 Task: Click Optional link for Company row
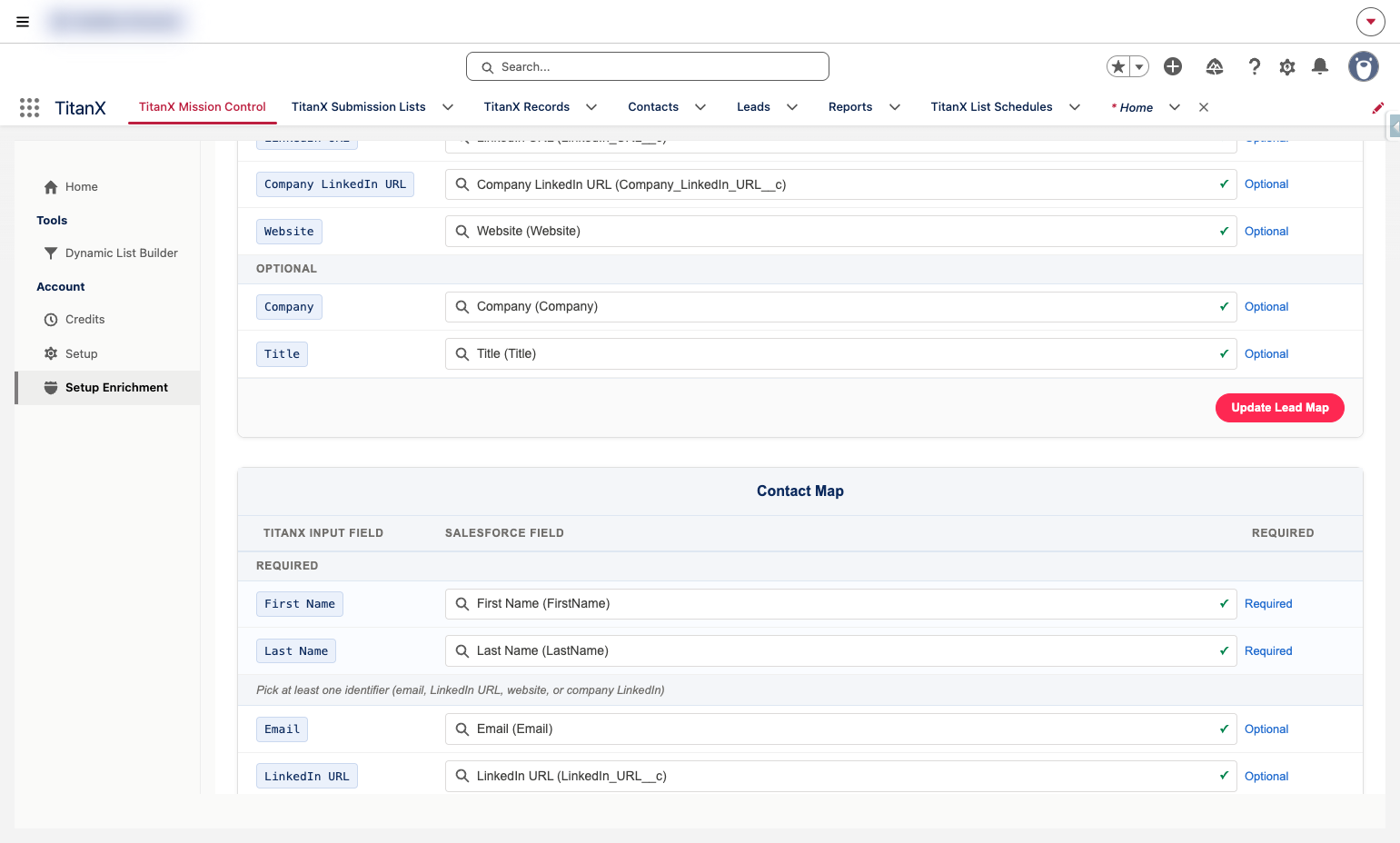tap(1266, 307)
